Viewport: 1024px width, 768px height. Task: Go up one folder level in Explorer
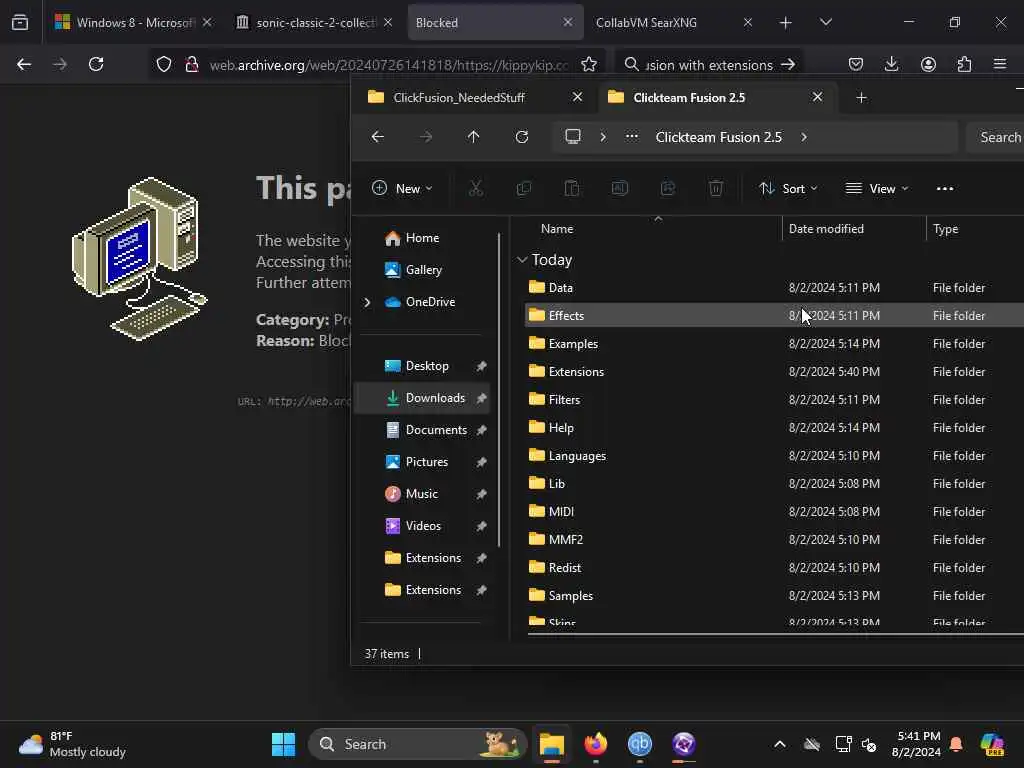473,136
